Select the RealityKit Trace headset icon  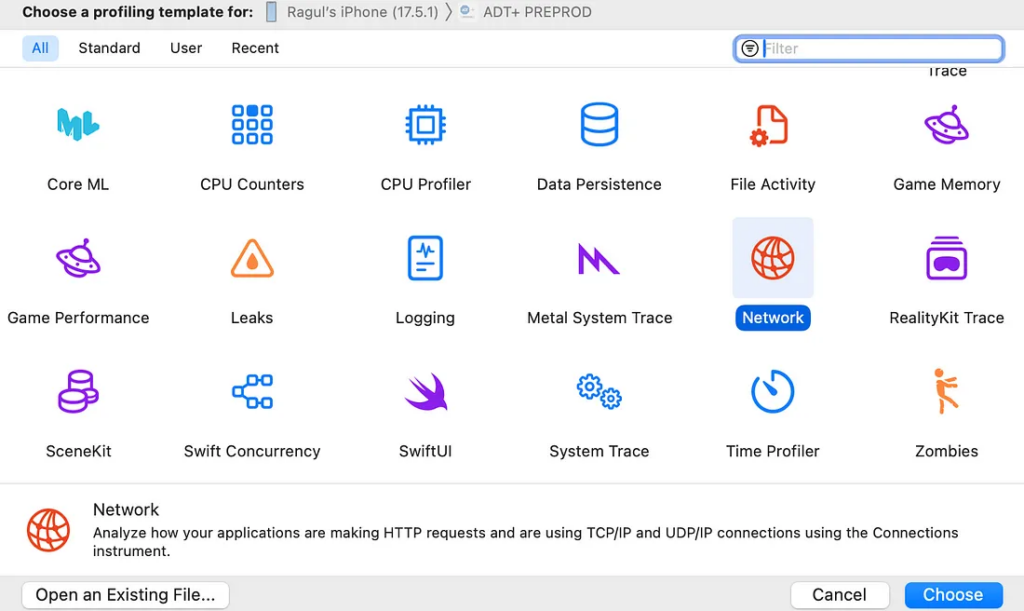946,258
